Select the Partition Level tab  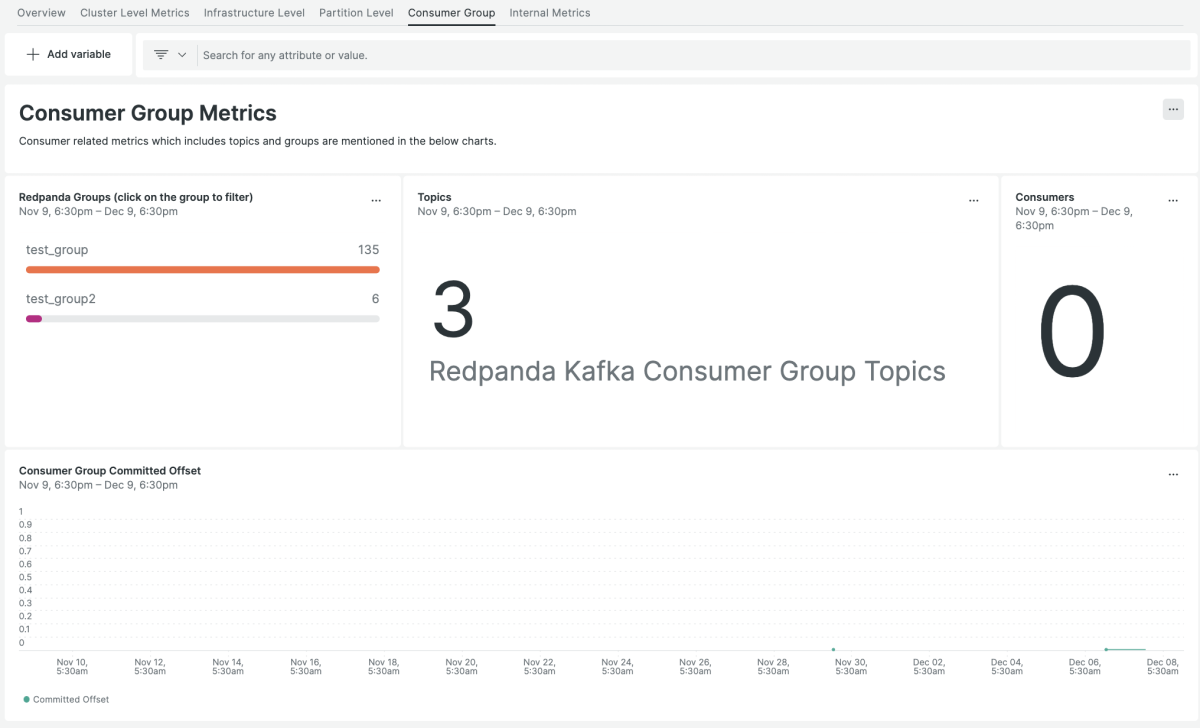coord(356,13)
